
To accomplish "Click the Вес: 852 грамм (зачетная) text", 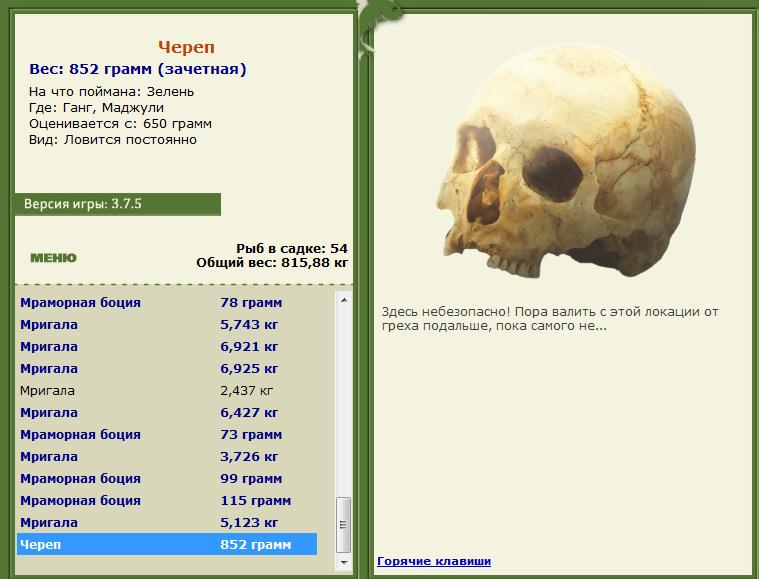I will [138, 69].
